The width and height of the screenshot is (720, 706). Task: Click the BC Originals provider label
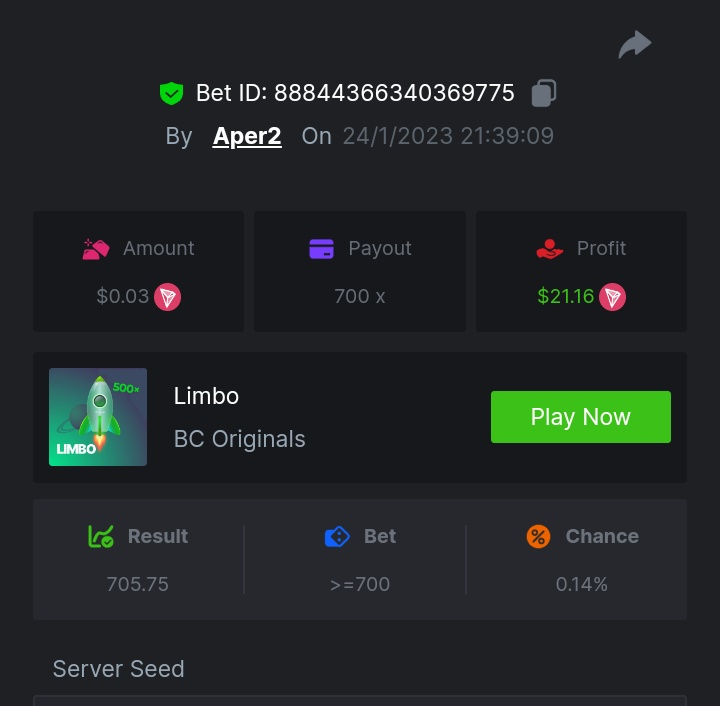point(240,439)
